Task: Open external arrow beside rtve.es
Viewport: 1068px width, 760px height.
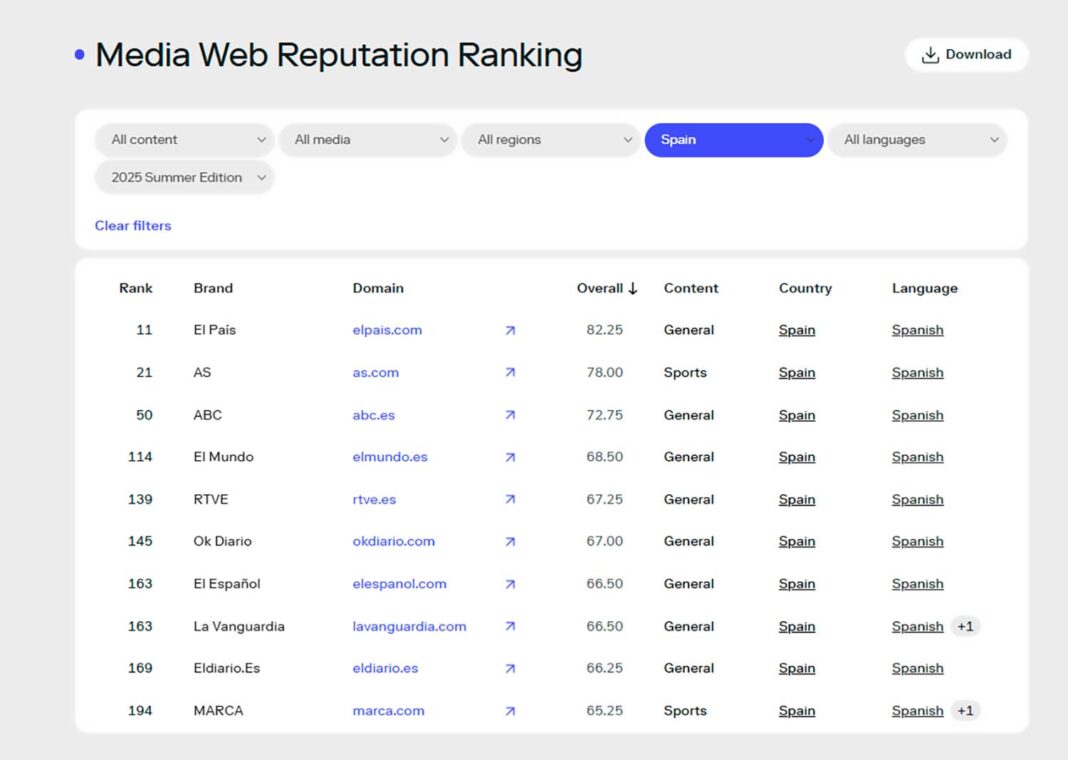Action: [510, 500]
